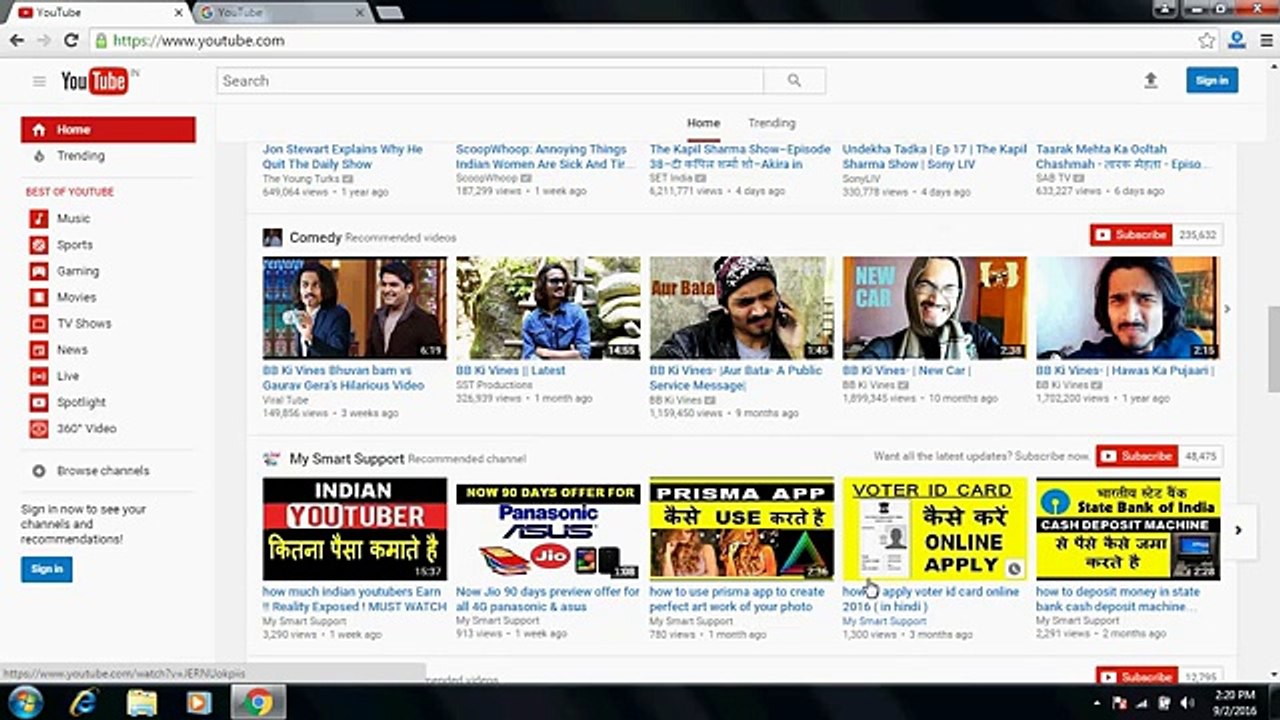Image resolution: width=1280 pixels, height=720 pixels.
Task: Click the Comedy channel avatar icon
Action: pyautogui.click(x=272, y=237)
